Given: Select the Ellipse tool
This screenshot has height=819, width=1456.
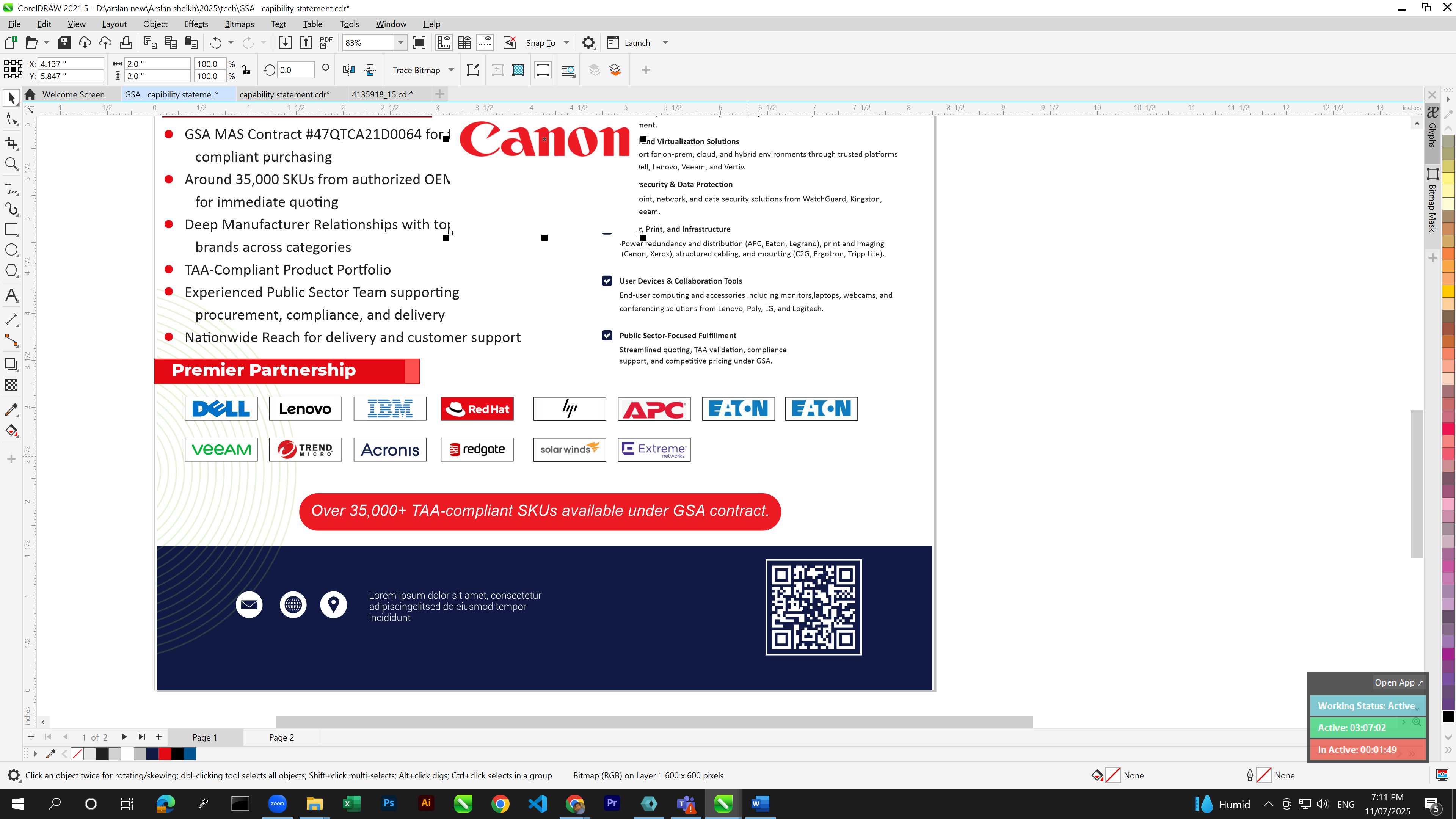Looking at the screenshot, I should (11, 250).
